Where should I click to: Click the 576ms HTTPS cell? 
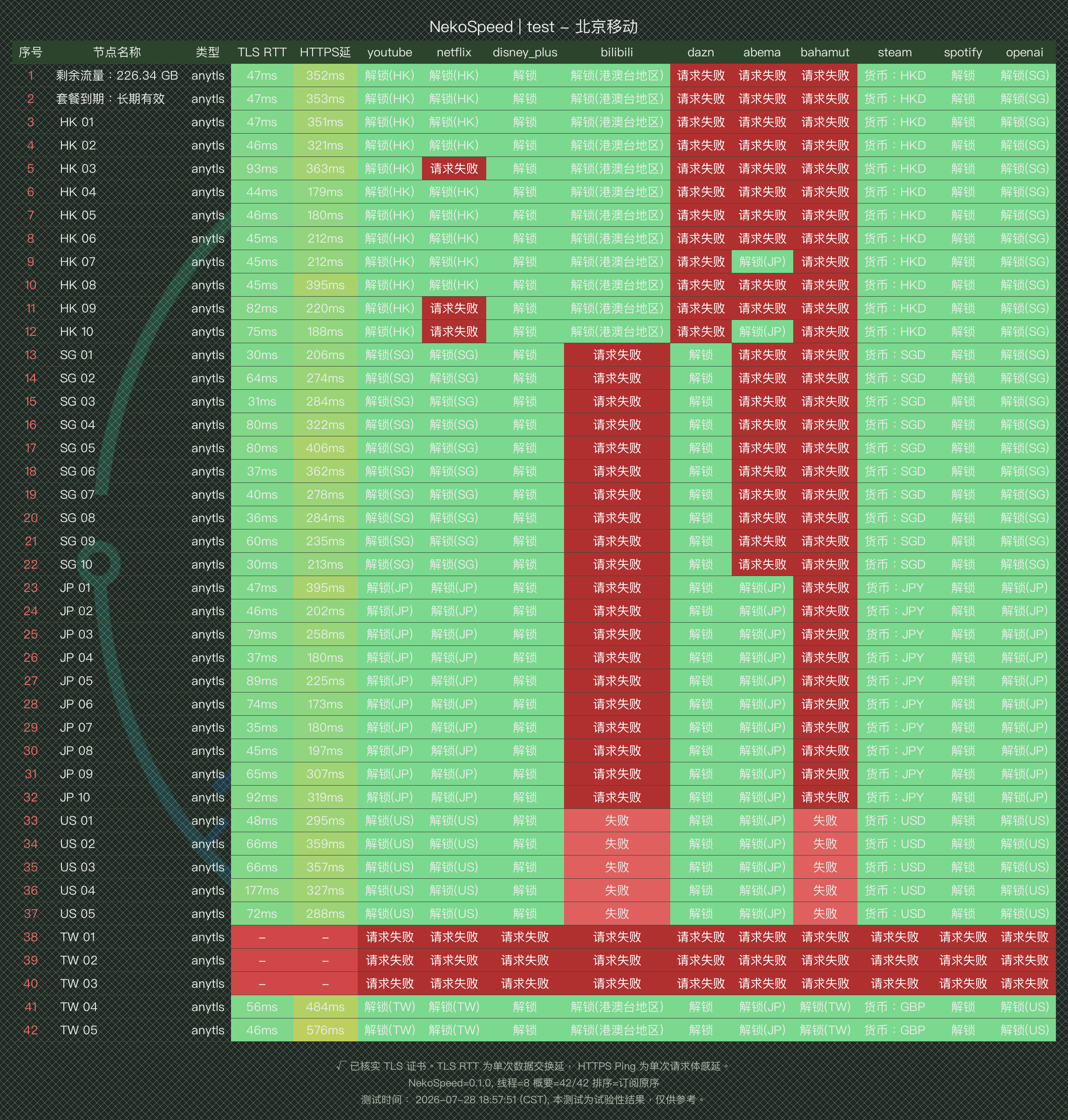tap(325, 1030)
